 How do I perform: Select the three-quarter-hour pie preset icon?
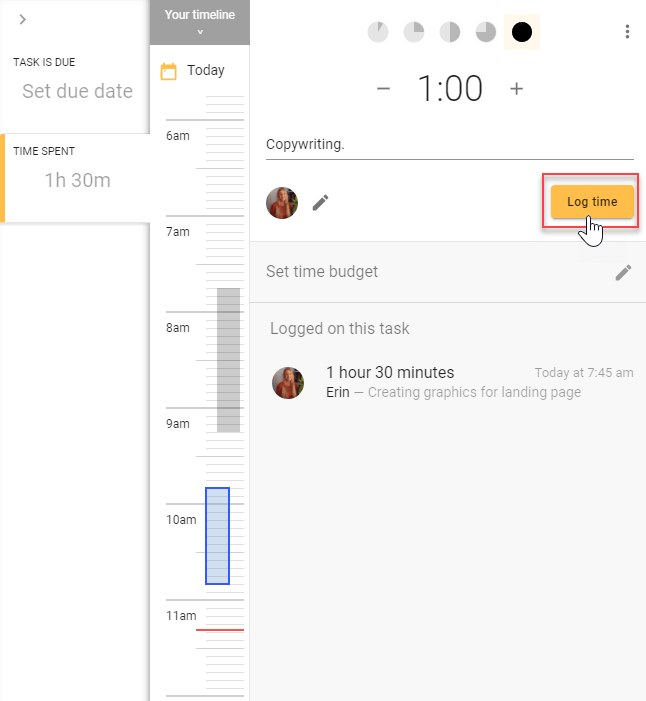[486, 32]
